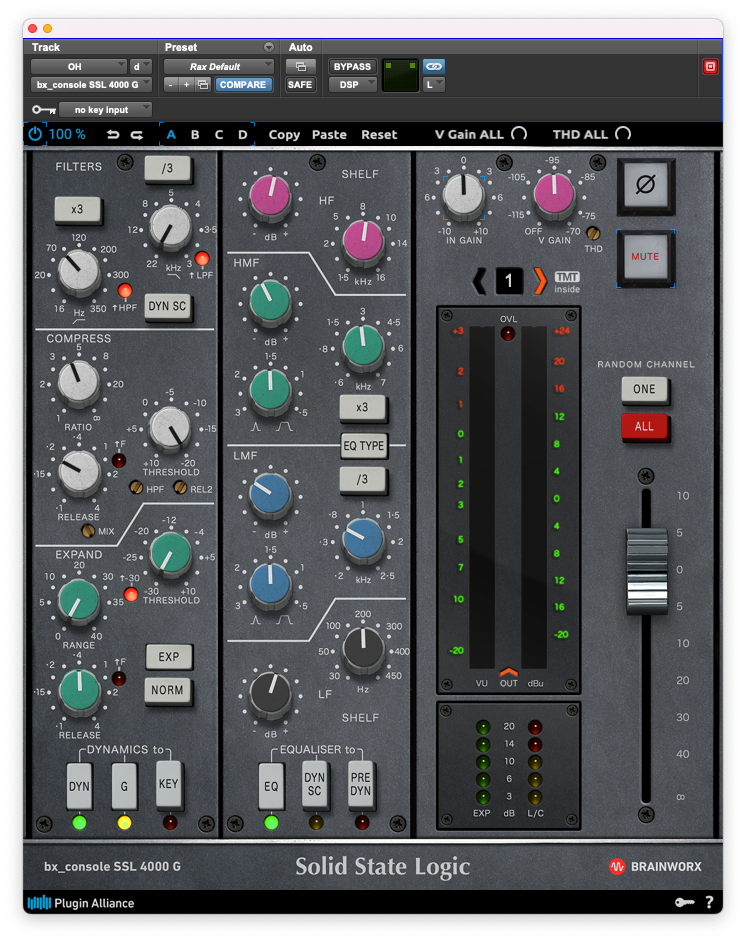Select settings bank D
Viewport: 746px width, 941px height.
click(x=242, y=134)
